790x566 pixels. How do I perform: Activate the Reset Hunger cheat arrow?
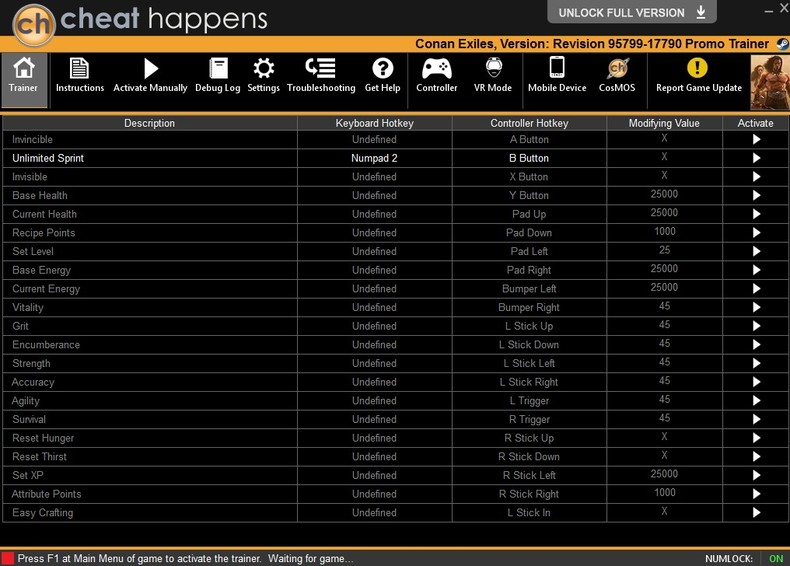click(756, 438)
